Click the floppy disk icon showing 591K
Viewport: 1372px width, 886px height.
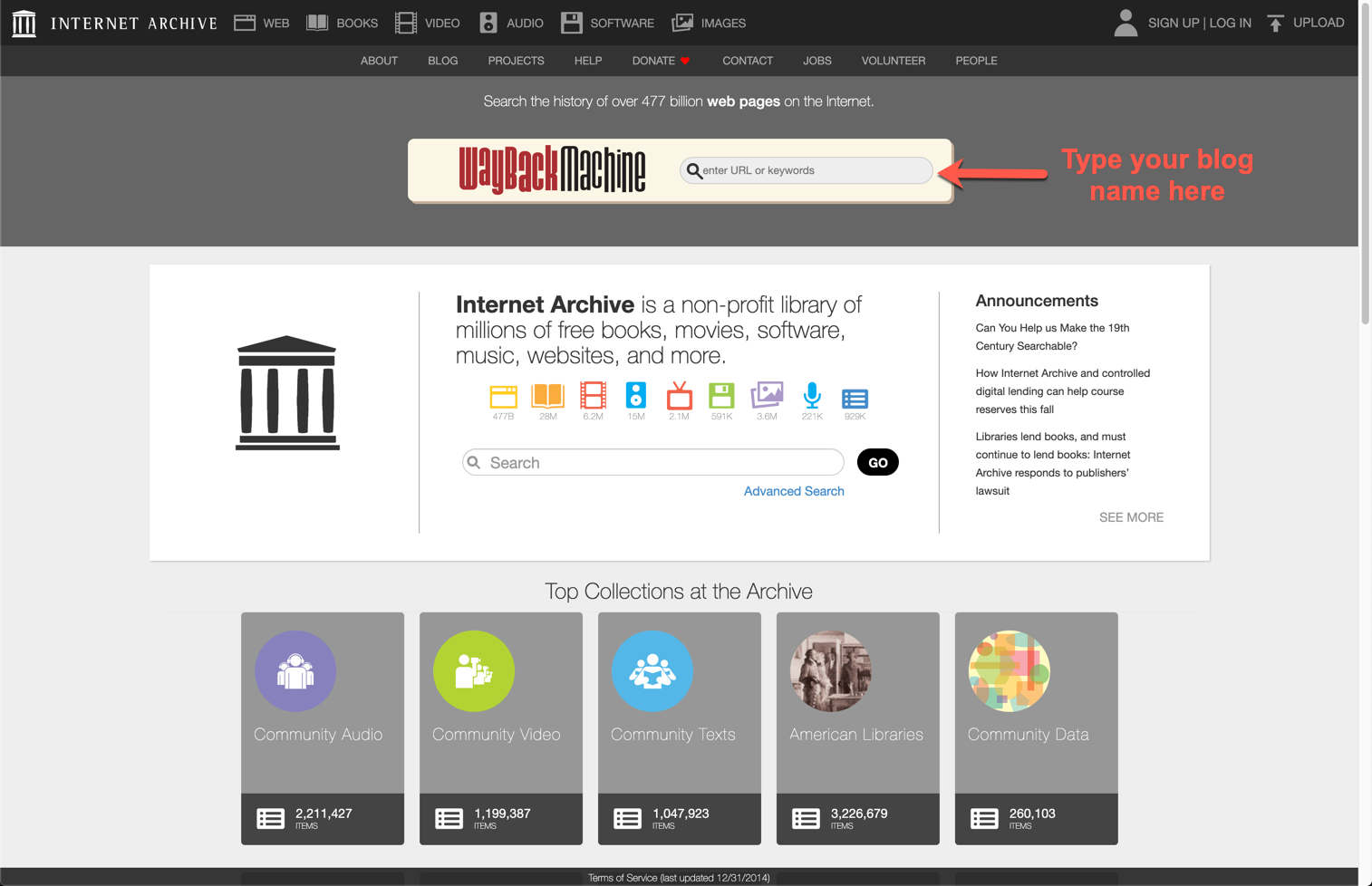coord(721,395)
